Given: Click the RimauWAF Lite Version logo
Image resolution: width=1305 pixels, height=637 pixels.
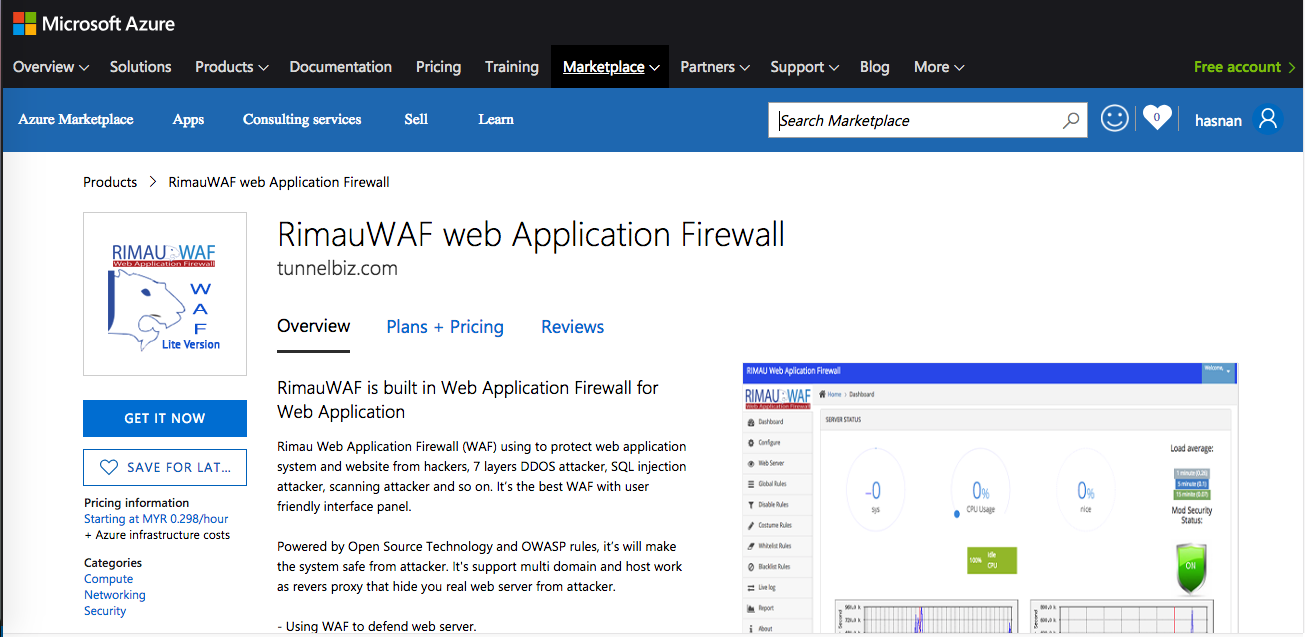Looking at the screenshot, I should tap(165, 294).
